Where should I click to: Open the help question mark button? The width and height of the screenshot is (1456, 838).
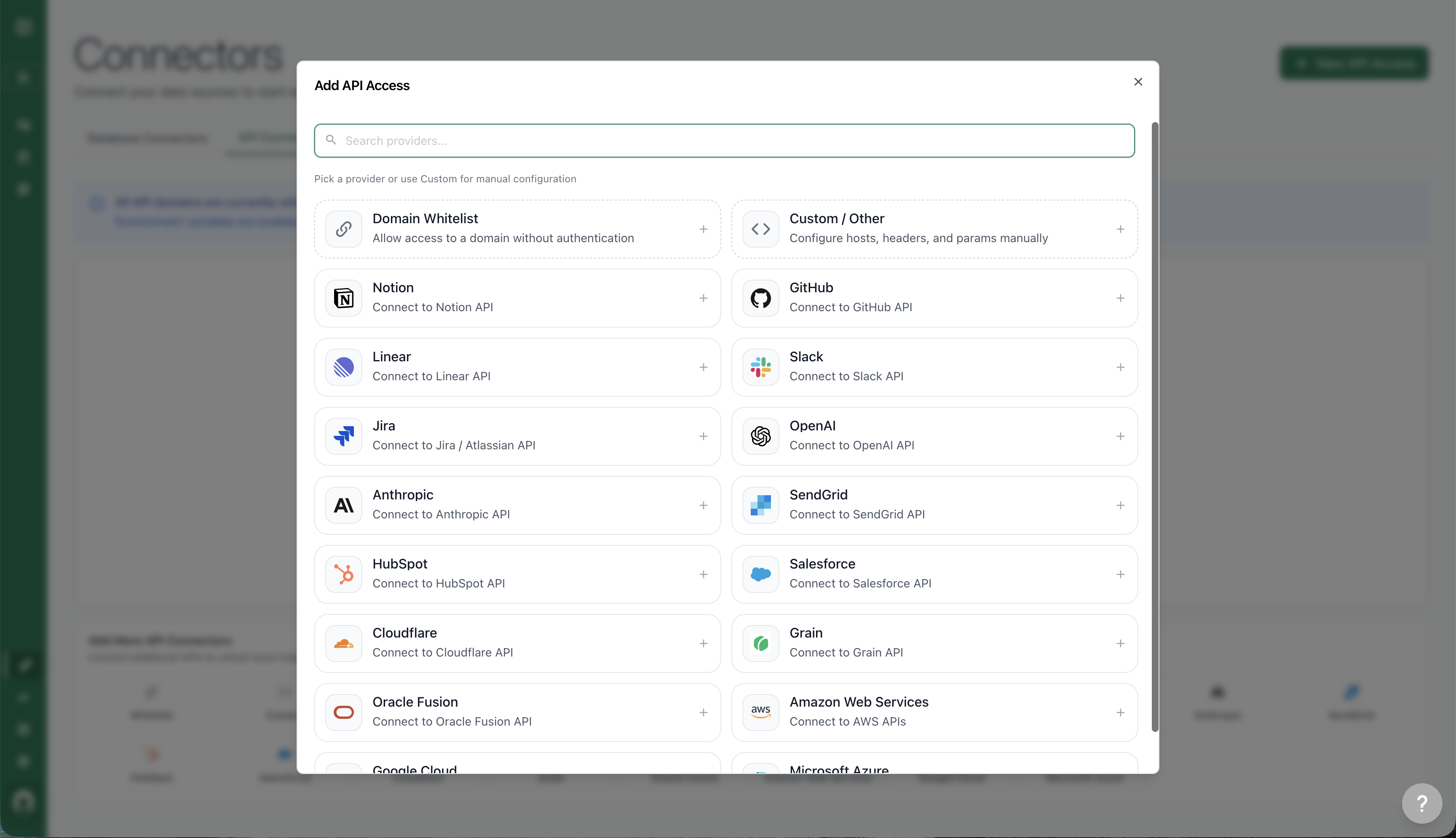coord(1421,803)
